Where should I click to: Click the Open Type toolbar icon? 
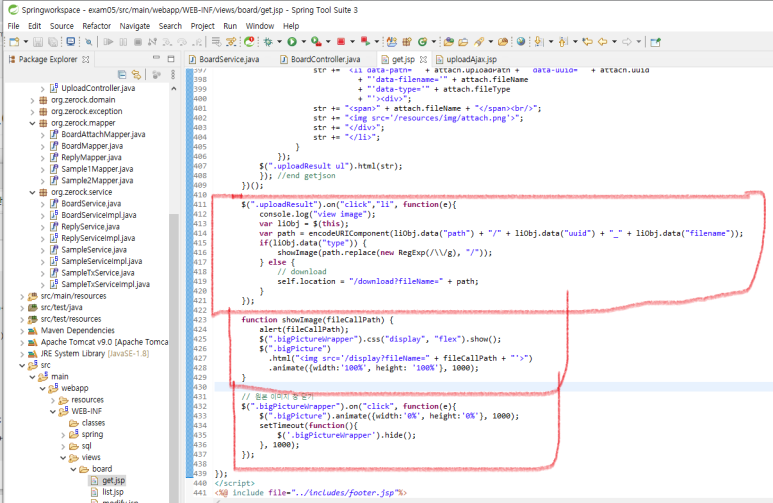[449, 42]
